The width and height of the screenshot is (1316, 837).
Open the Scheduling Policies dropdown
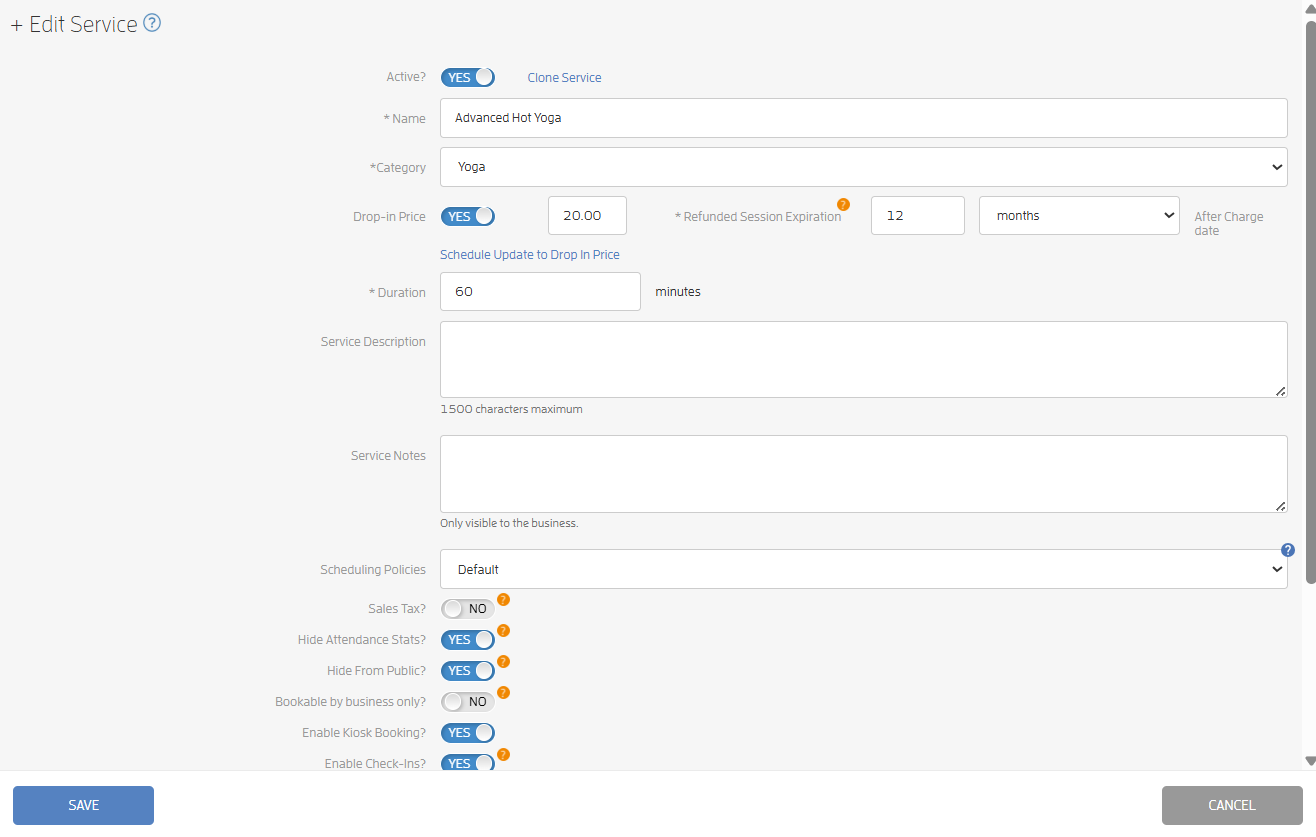[863, 569]
